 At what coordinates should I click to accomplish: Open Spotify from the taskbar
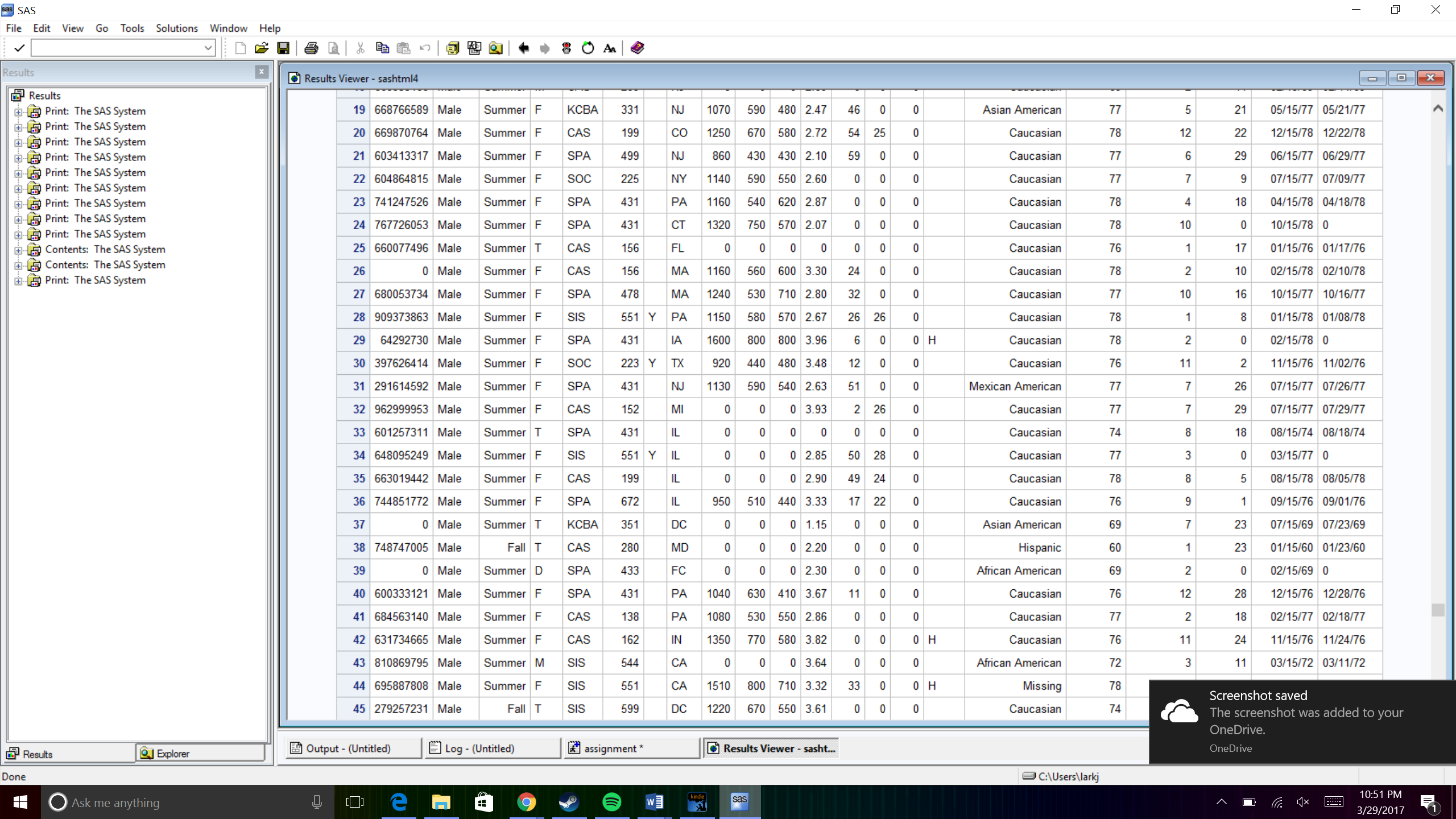(x=611, y=803)
